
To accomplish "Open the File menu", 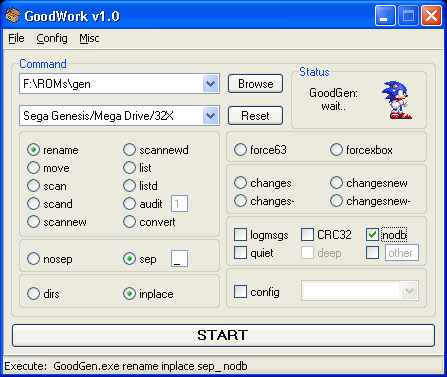I will (x=16, y=38).
